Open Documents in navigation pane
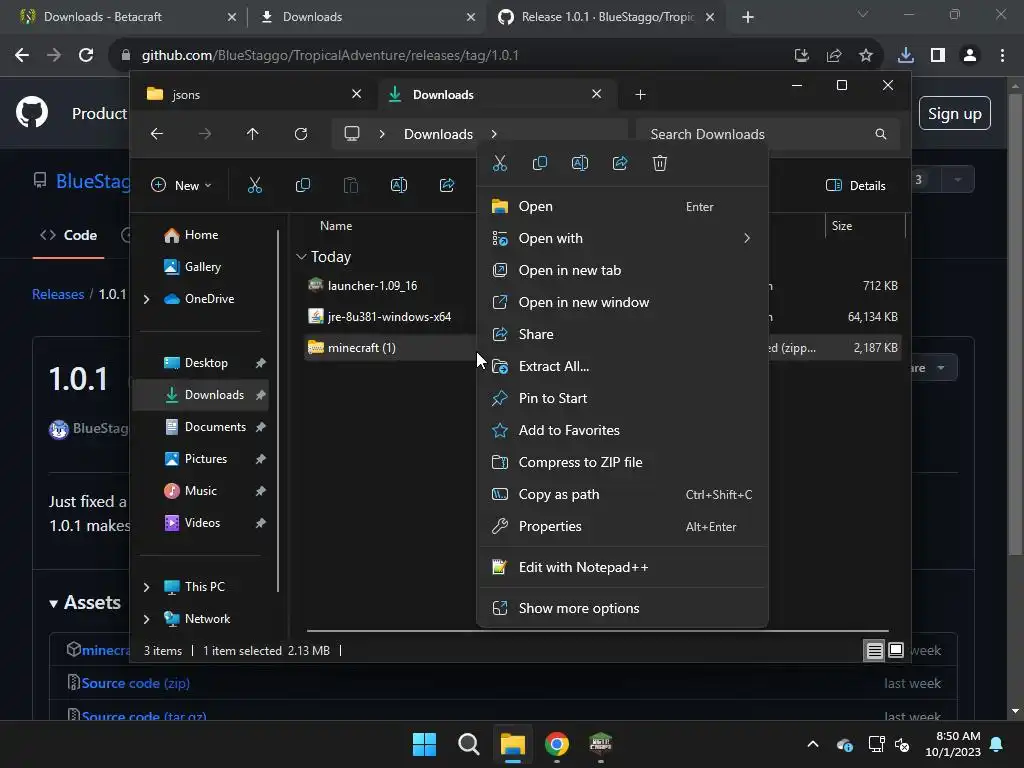Image resolution: width=1024 pixels, height=768 pixels. click(x=215, y=427)
